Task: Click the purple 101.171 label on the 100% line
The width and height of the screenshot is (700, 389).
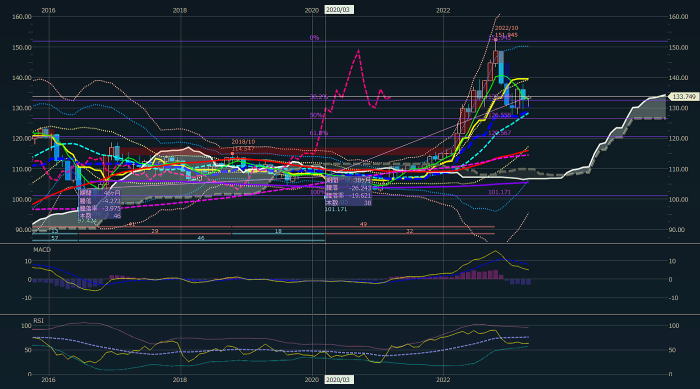Action: [499, 192]
